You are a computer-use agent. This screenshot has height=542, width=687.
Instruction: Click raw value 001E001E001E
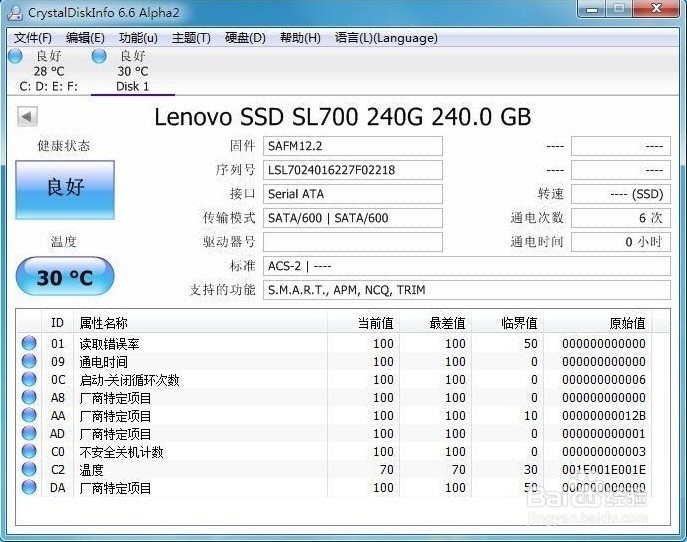pos(604,469)
